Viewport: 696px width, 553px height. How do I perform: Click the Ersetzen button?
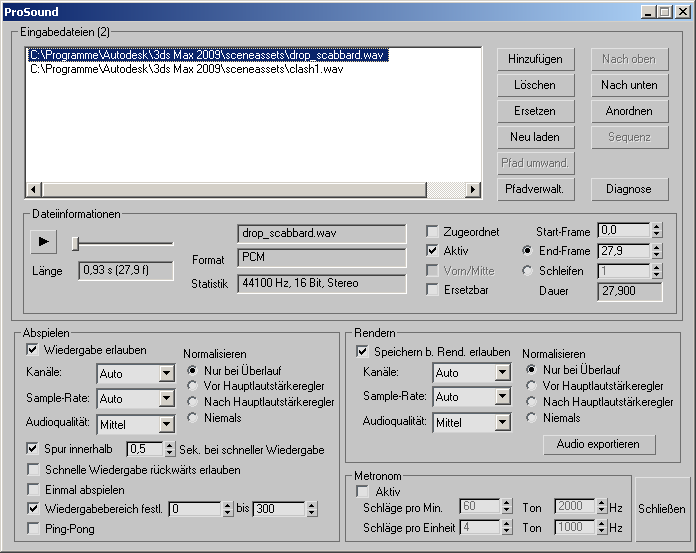536,111
